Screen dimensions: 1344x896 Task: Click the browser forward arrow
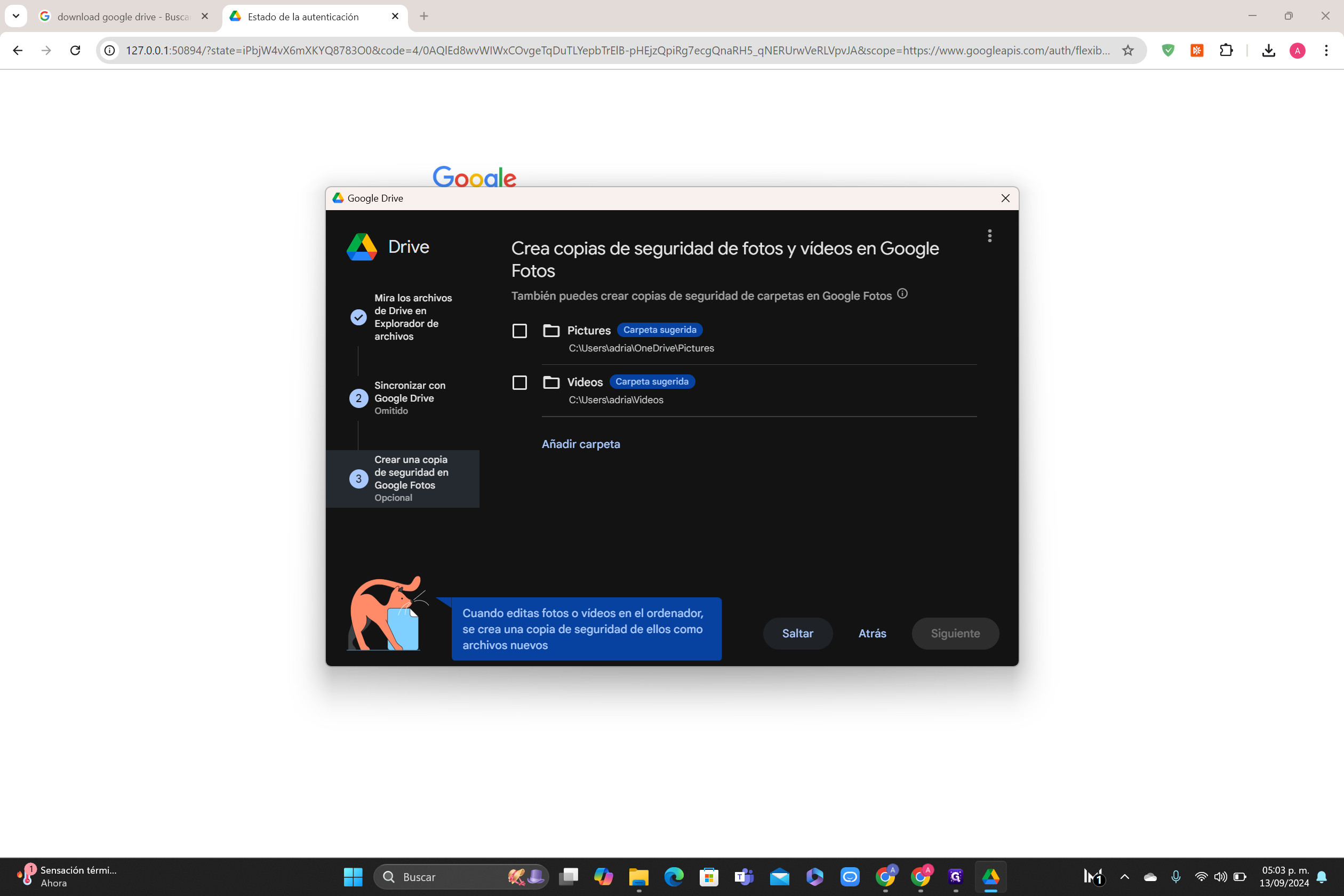(46, 50)
